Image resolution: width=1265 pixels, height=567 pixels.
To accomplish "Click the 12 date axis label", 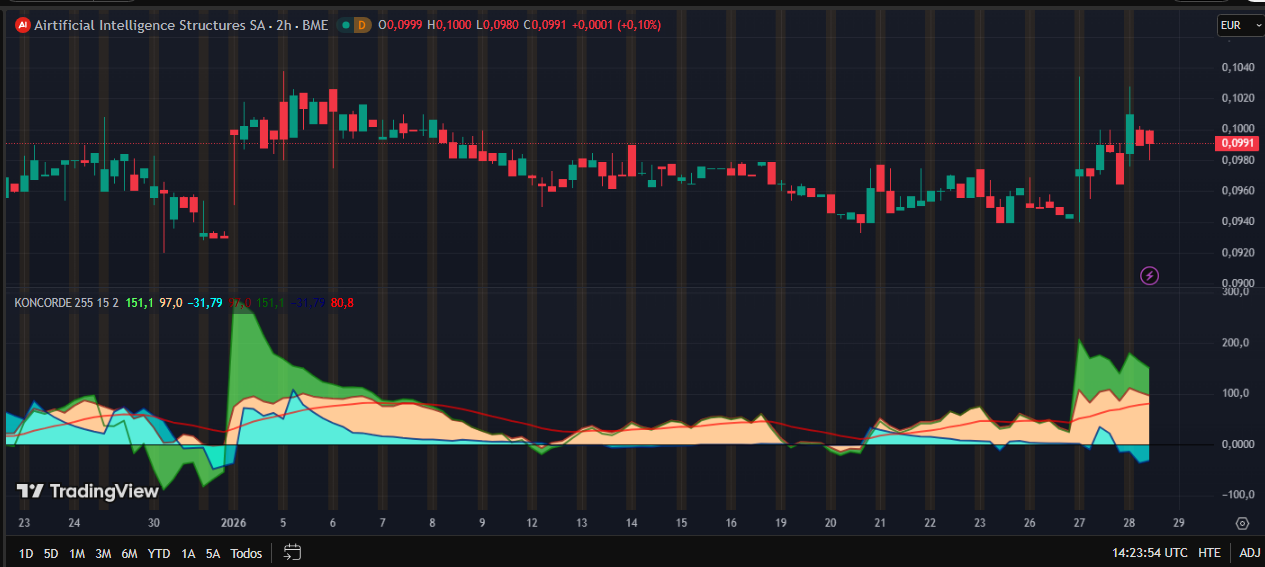I will 532,523.
